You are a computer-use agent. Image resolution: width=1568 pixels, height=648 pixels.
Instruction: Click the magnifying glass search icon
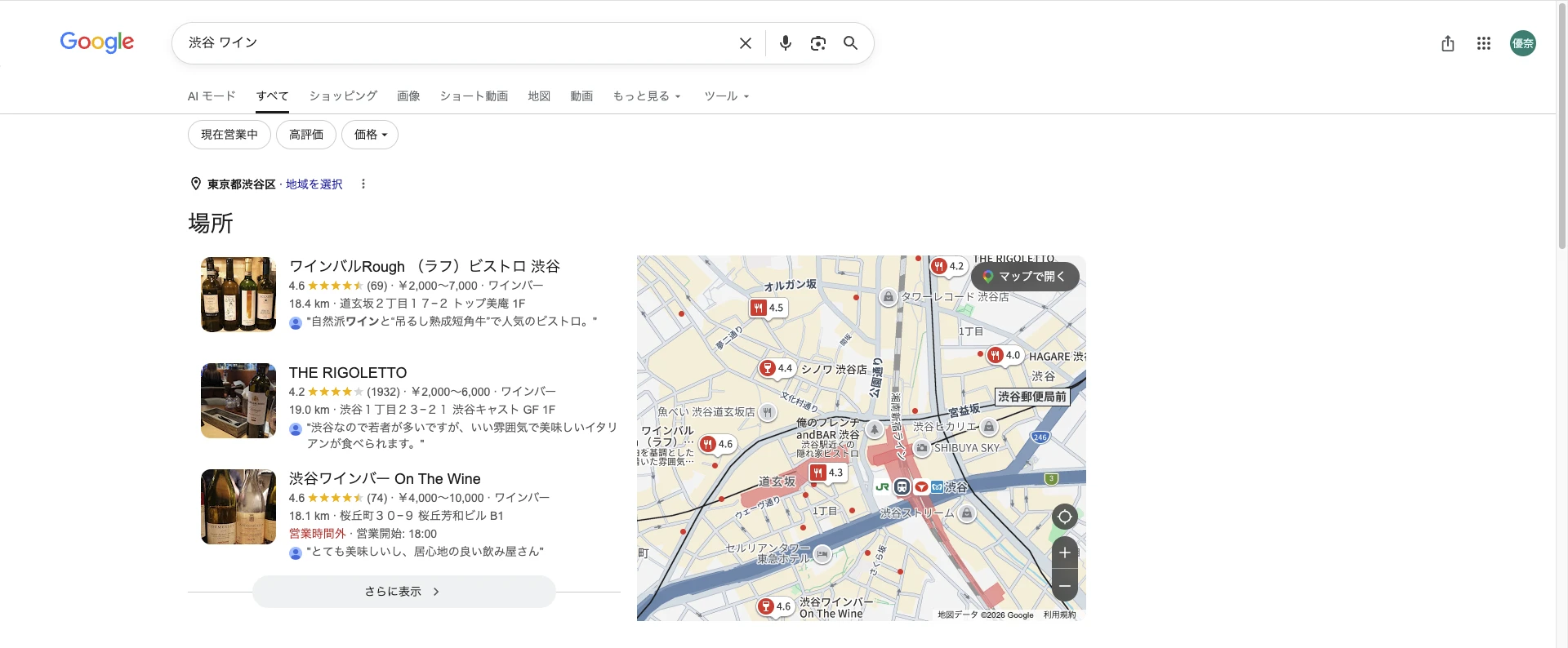tap(850, 43)
